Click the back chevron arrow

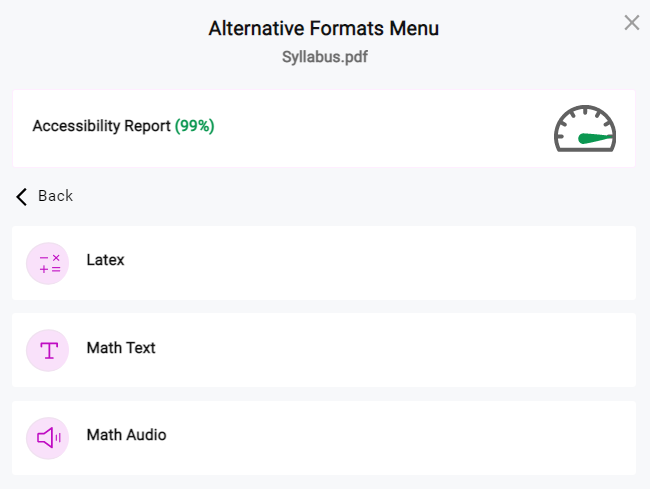tap(22, 196)
